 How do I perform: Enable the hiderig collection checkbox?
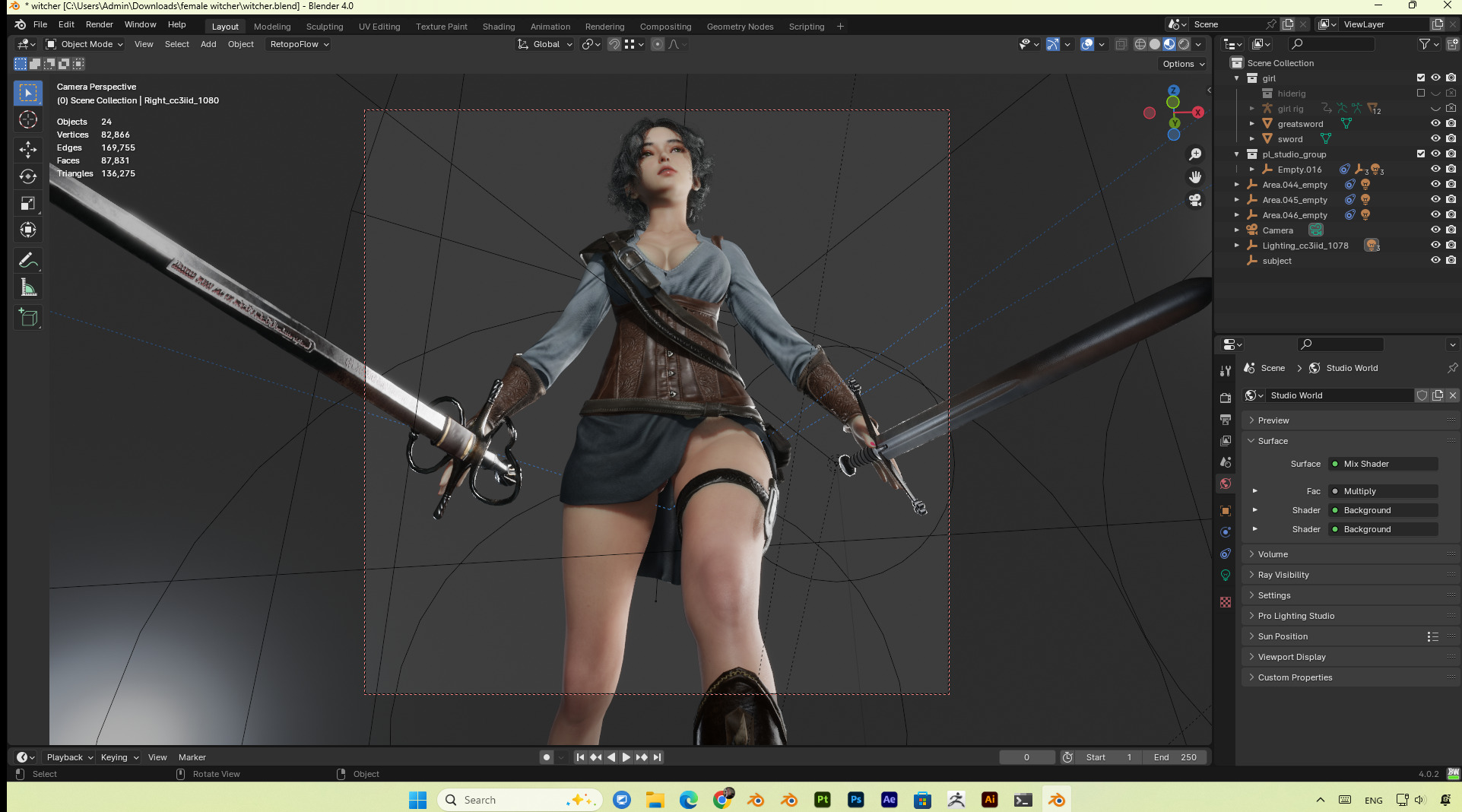point(1421,93)
